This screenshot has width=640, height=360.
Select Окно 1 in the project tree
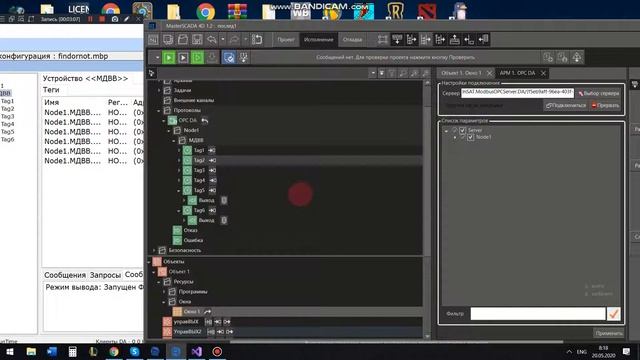(192, 311)
